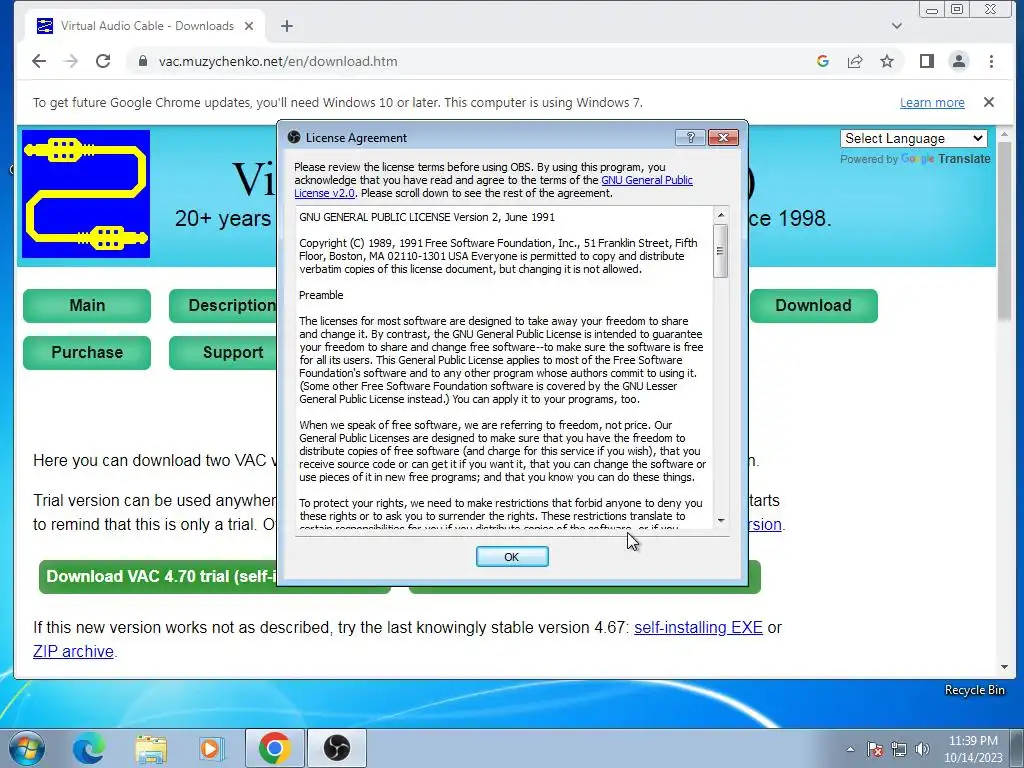Click Learn more about Chrome updates
Screen dimensions: 1024x768
coord(932,103)
